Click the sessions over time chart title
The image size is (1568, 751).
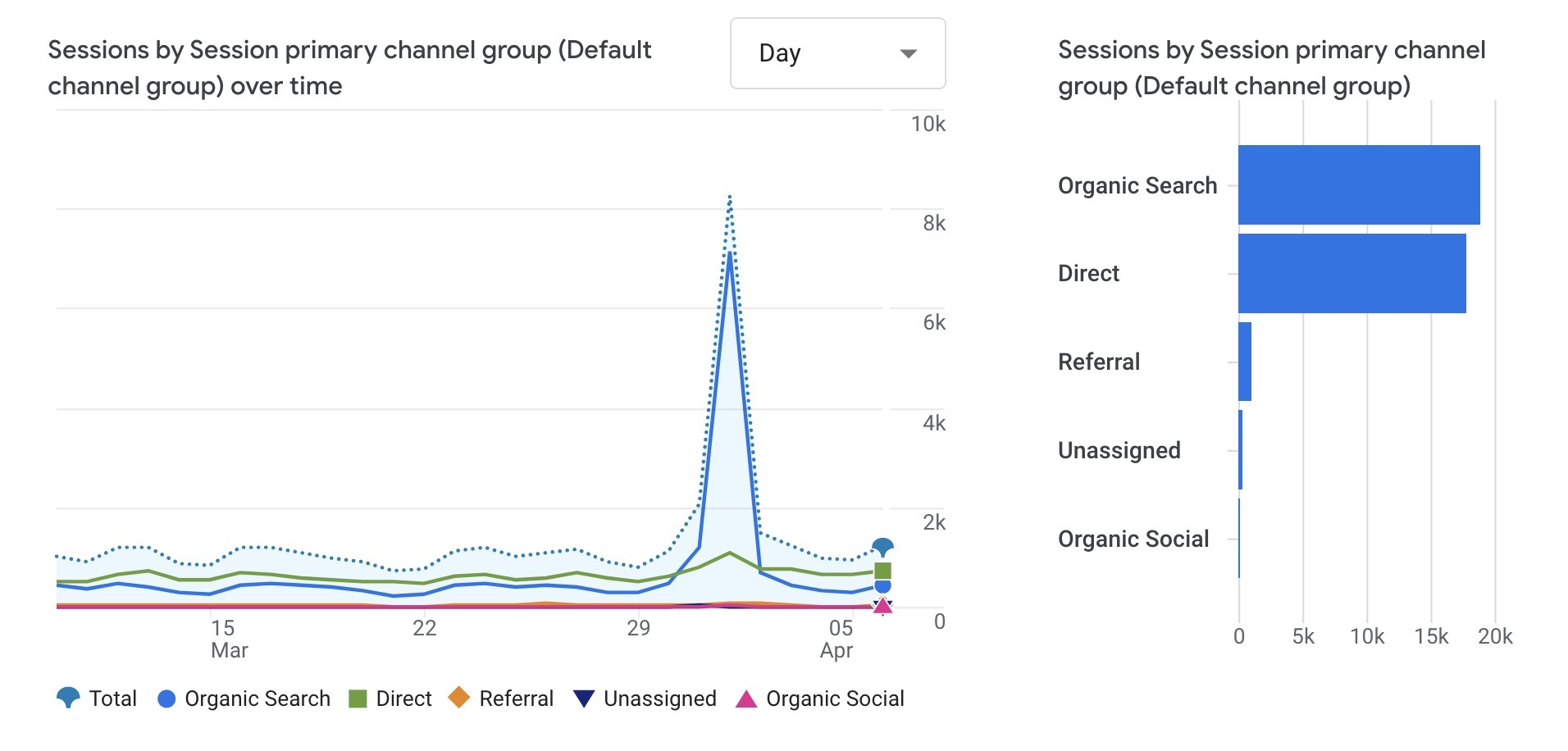point(350,66)
